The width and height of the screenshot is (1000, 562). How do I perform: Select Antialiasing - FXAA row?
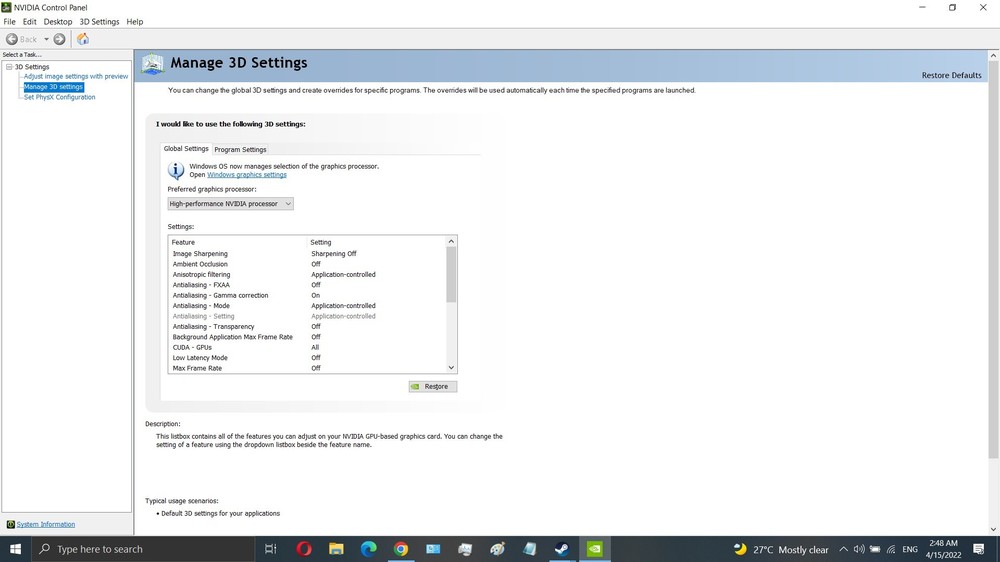coord(308,285)
